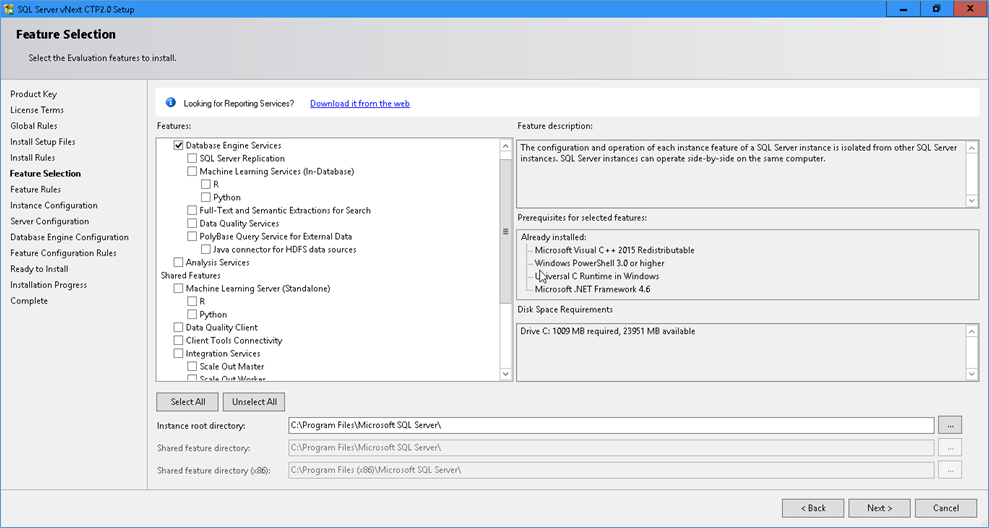Screen dimensions: 989x528
Task: Select the Installation Progress step
Action: [x=49, y=285]
